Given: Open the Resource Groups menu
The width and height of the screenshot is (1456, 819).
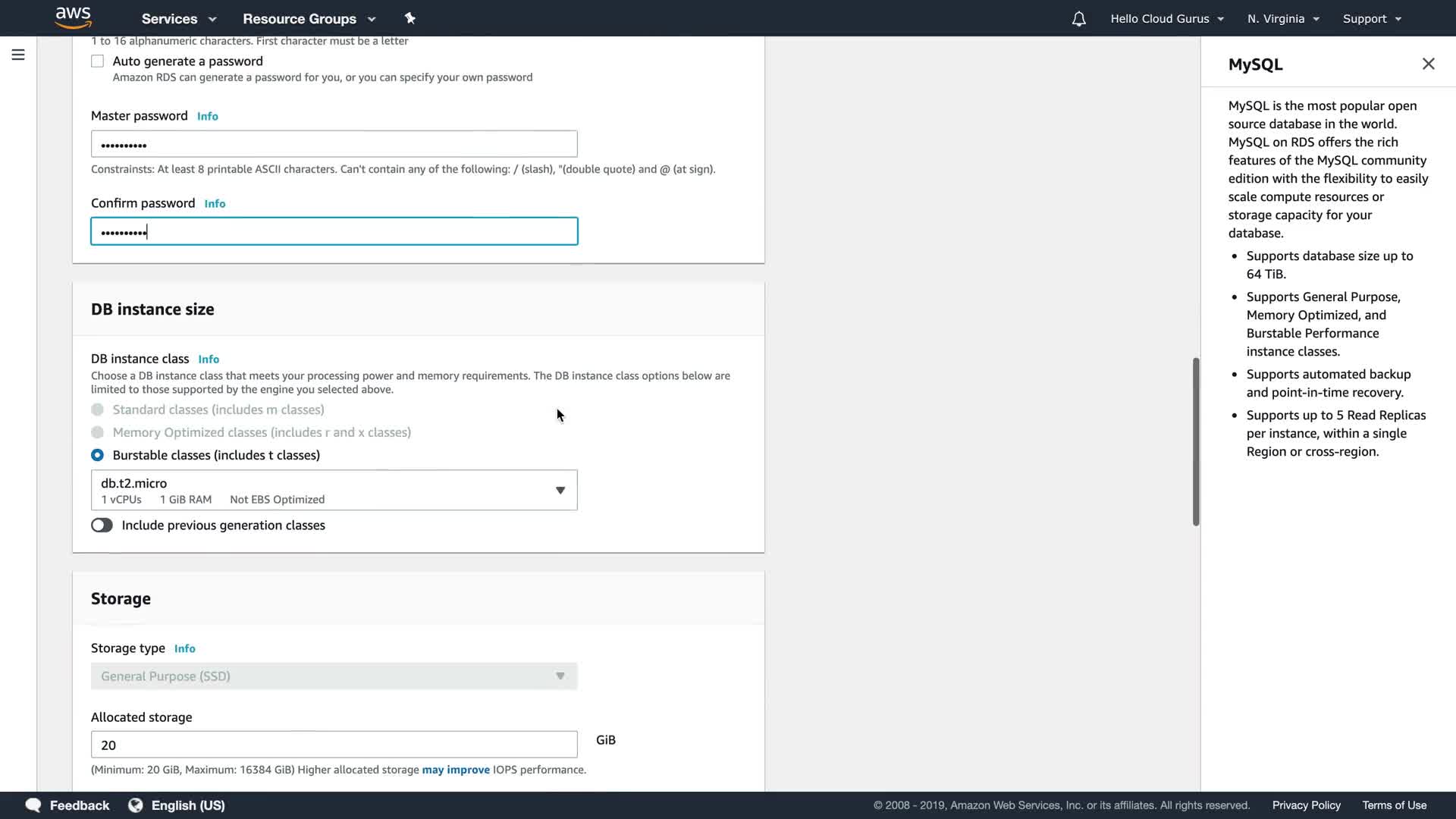Looking at the screenshot, I should coord(309,19).
